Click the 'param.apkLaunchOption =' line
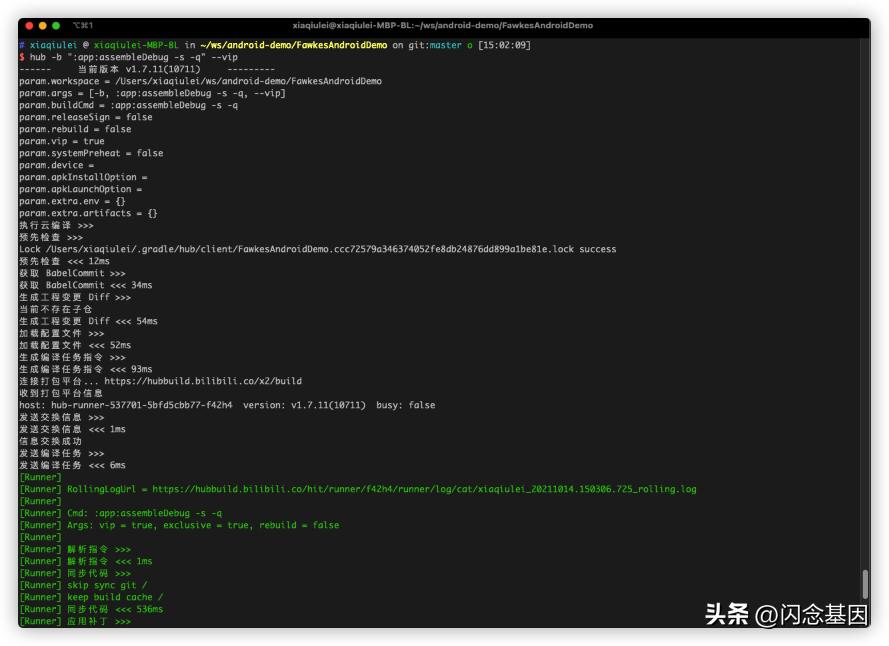The width and height of the screenshot is (889, 646). 81,189
